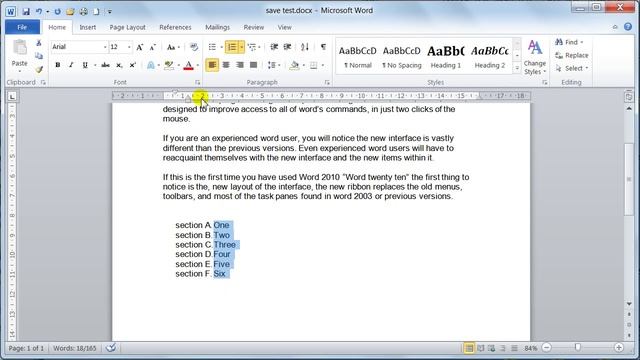Image resolution: width=640 pixels, height=360 pixels.
Task: Click the Increase Indent icon
Action: 287,47
